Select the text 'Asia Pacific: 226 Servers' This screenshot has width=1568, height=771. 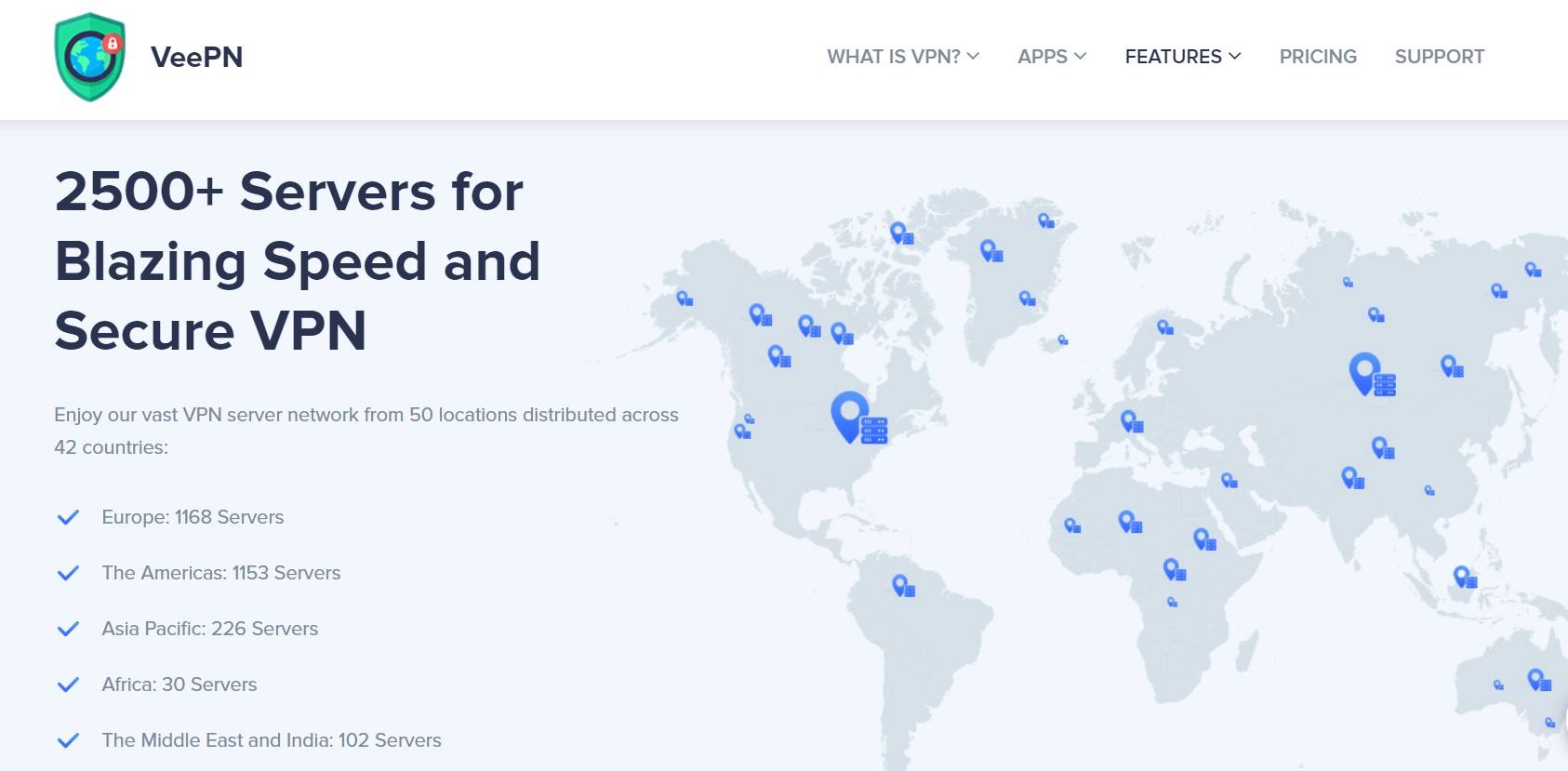(210, 629)
